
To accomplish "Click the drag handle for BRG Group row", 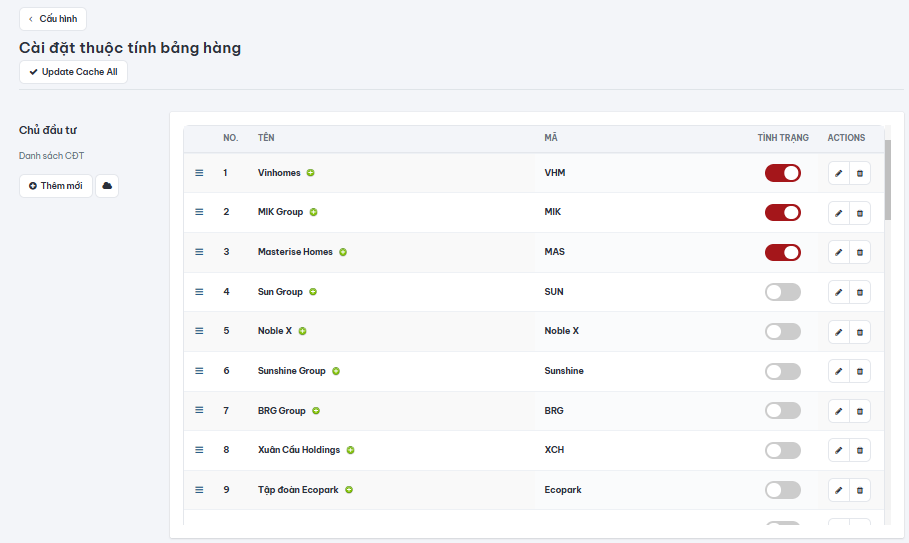I will coord(199,410).
